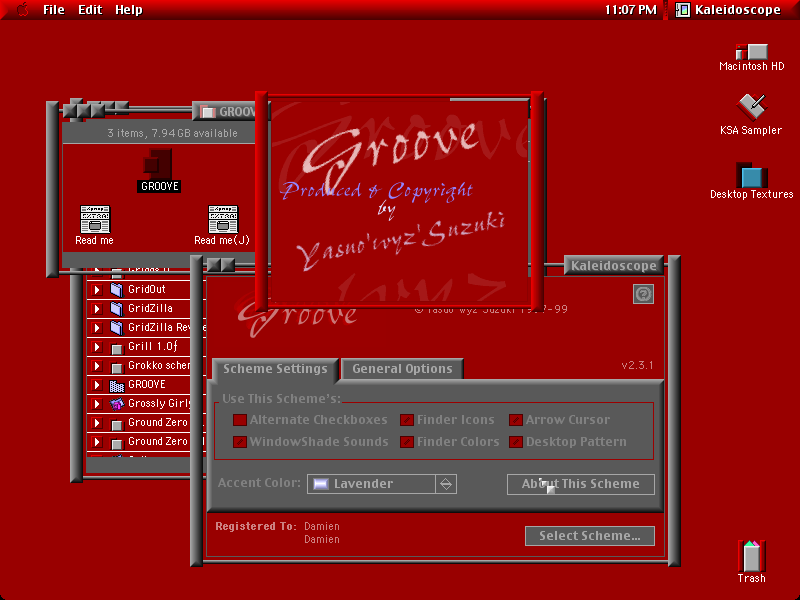
Task: Click the folder icon in GROOVE window title
Action: (x=207, y=112)
